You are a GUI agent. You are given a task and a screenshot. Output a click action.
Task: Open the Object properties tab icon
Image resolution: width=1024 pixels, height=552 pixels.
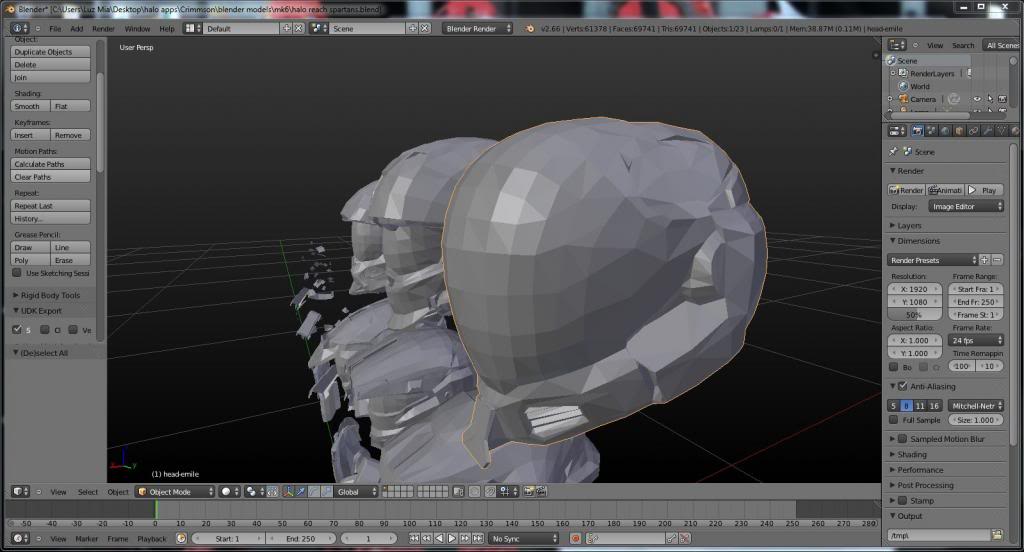pos(959,131)
